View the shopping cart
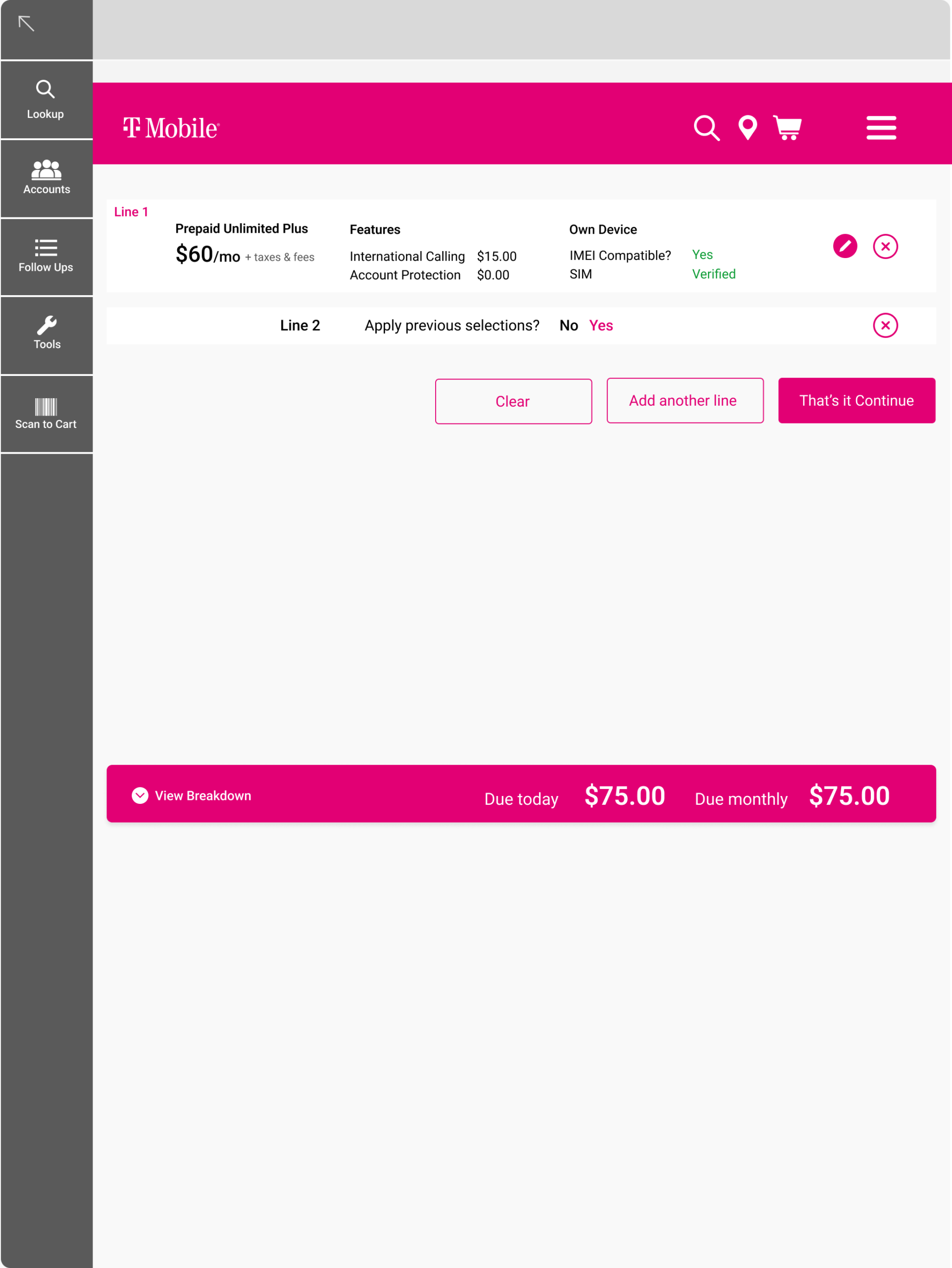 tap(788, 128)
